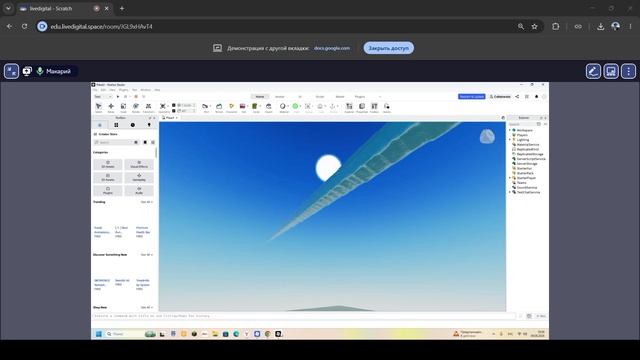The height and width of the screenshot is (360, 640).
Task: Click the command bar input field
Action: pyautogui.click(x=304, y=316)
